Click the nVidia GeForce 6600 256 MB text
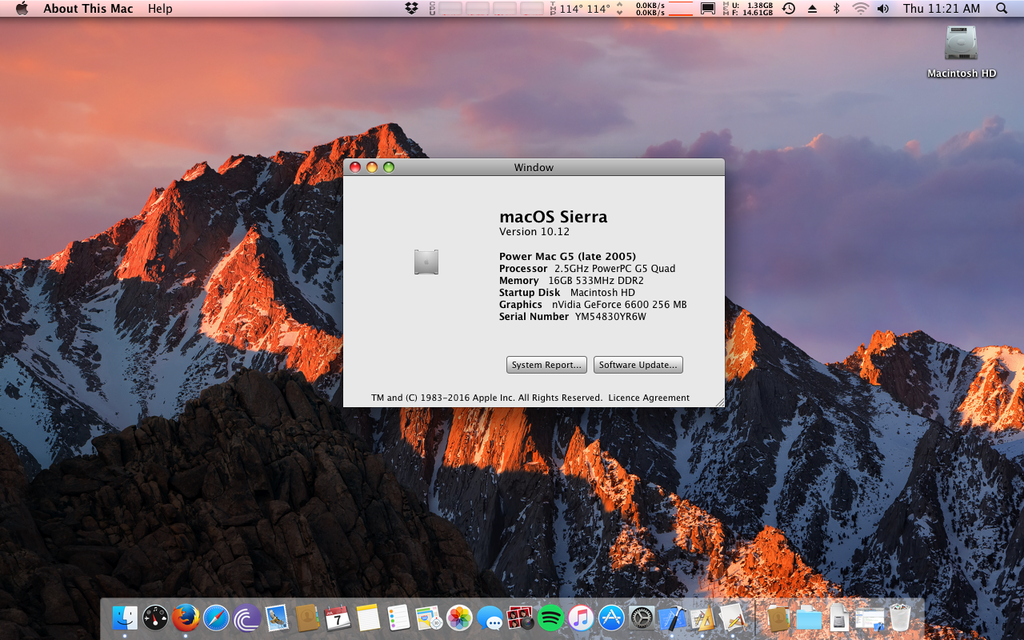The height and width of the screenshot is (640, 1024). [619, 304]
